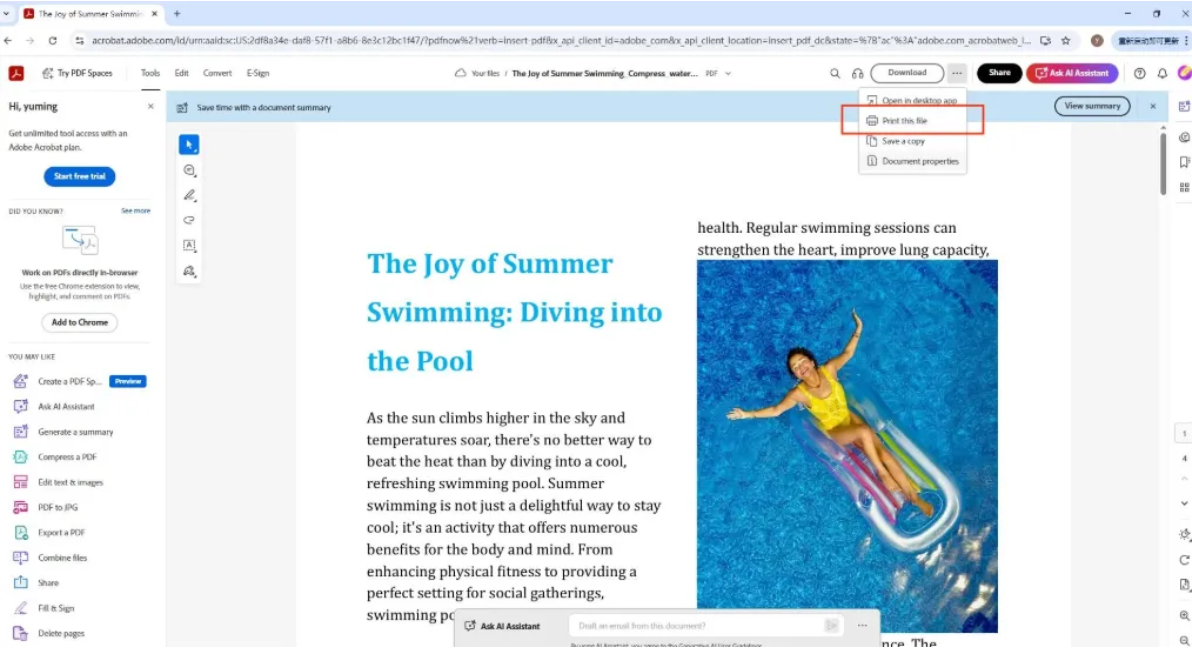Click the current page number box
Image resolution: width=1192 pixels, height=653 pixels.
coord(1184,434)
